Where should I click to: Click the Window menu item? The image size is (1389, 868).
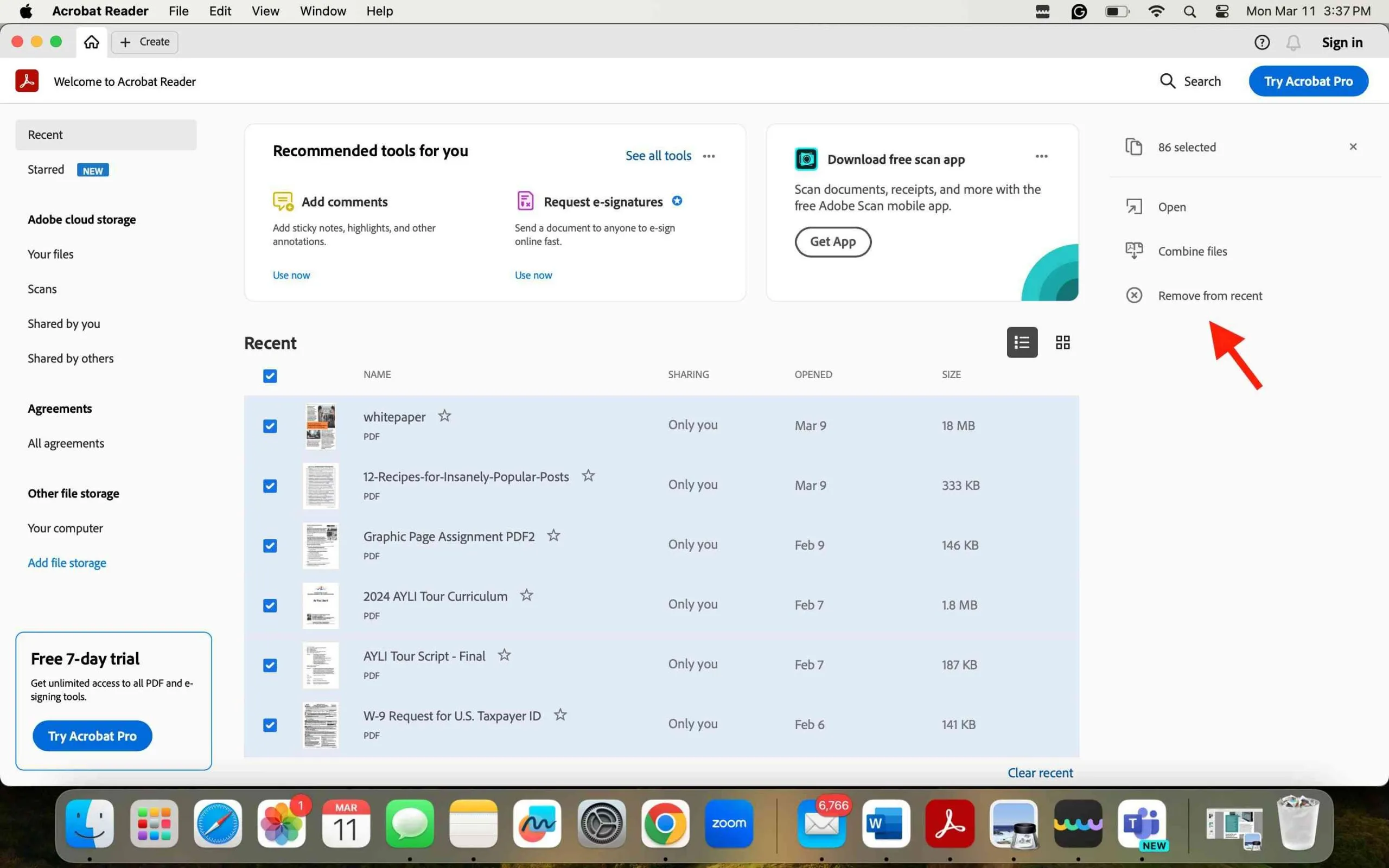(321, 11)
